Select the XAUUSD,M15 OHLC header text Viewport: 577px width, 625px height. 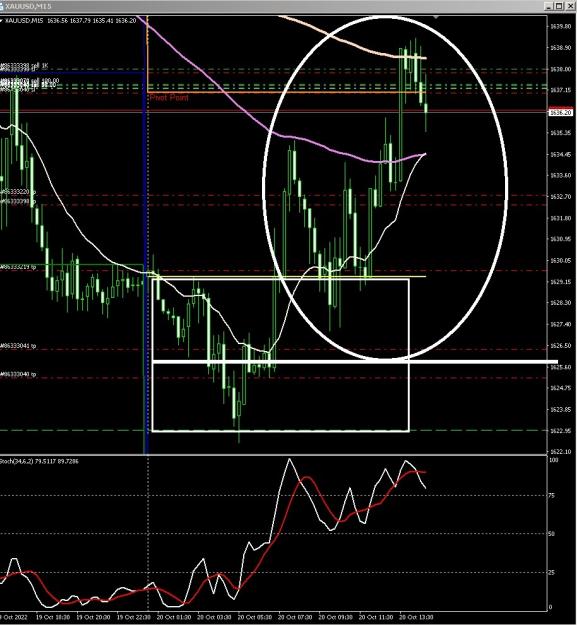pos(71,20)
